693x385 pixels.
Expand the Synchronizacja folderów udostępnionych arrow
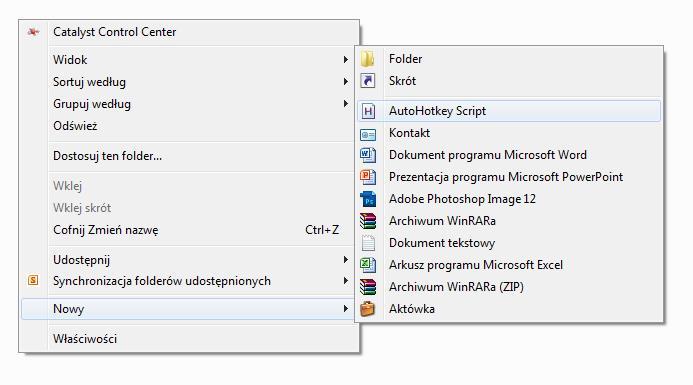click(346, 281)
